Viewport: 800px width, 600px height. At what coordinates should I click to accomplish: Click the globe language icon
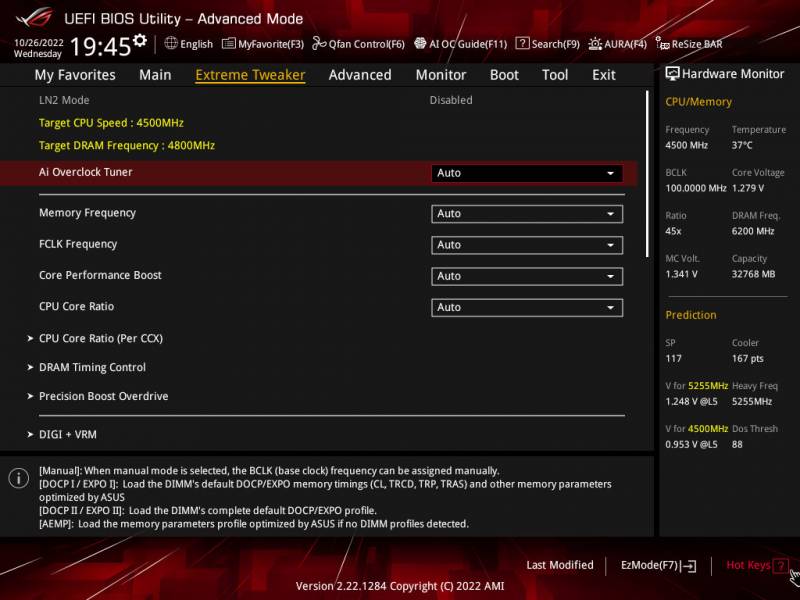(171, 43)
